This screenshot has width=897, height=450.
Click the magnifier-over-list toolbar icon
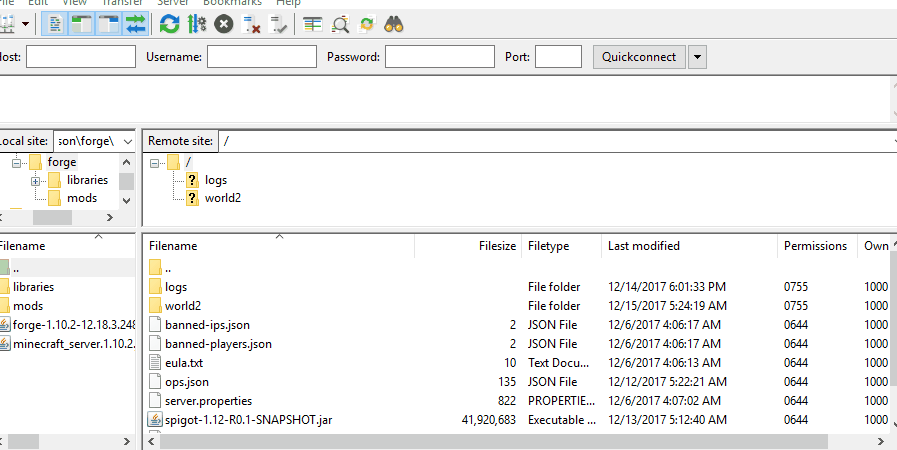(x=340, y=24)
